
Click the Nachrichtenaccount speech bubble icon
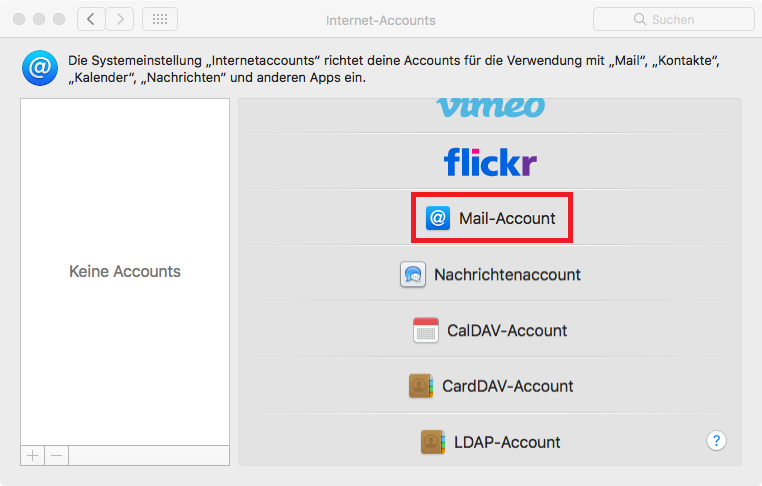[413, 274]
